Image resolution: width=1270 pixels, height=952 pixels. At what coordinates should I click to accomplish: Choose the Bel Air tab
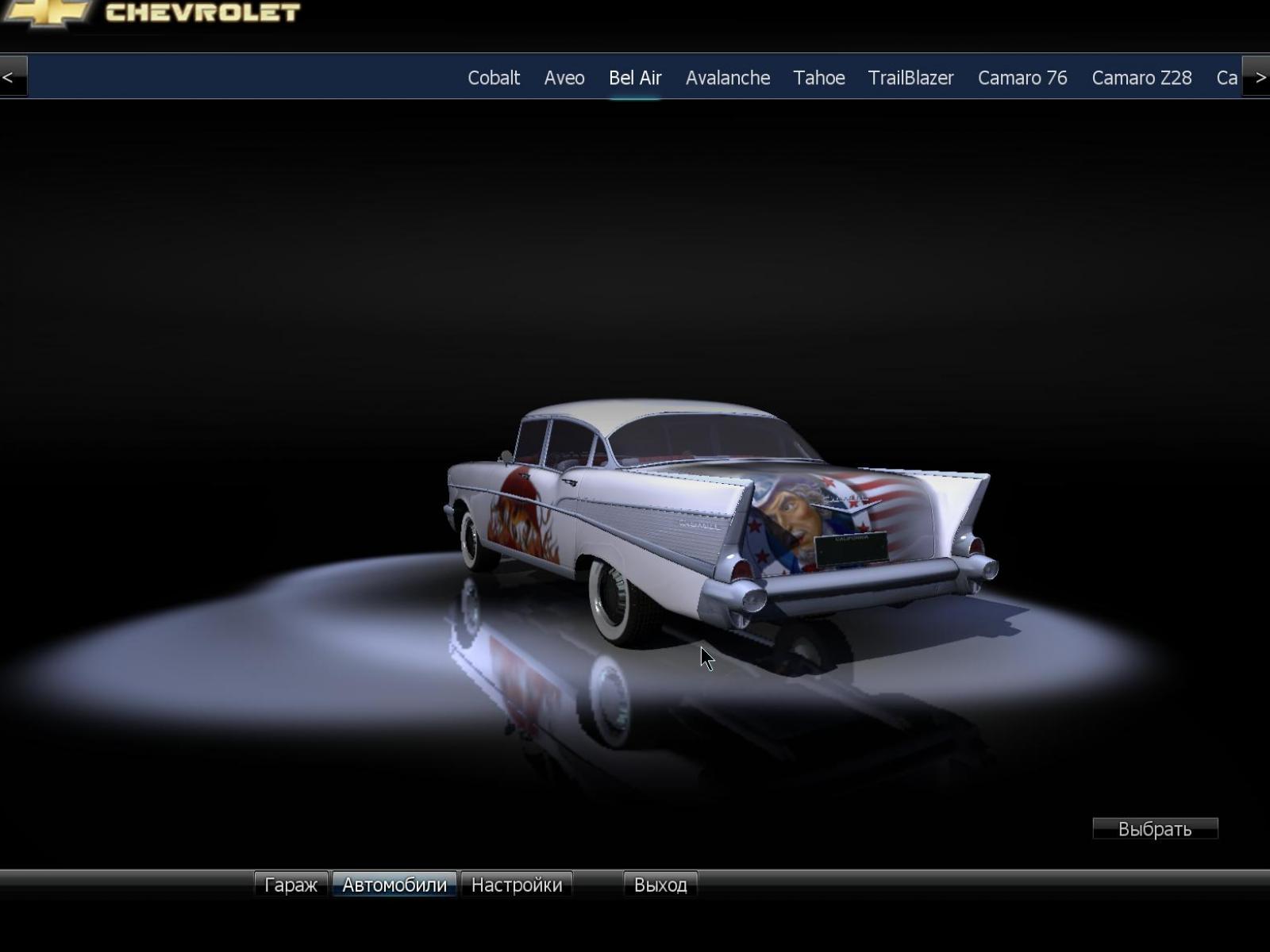[x=634, y=78]
